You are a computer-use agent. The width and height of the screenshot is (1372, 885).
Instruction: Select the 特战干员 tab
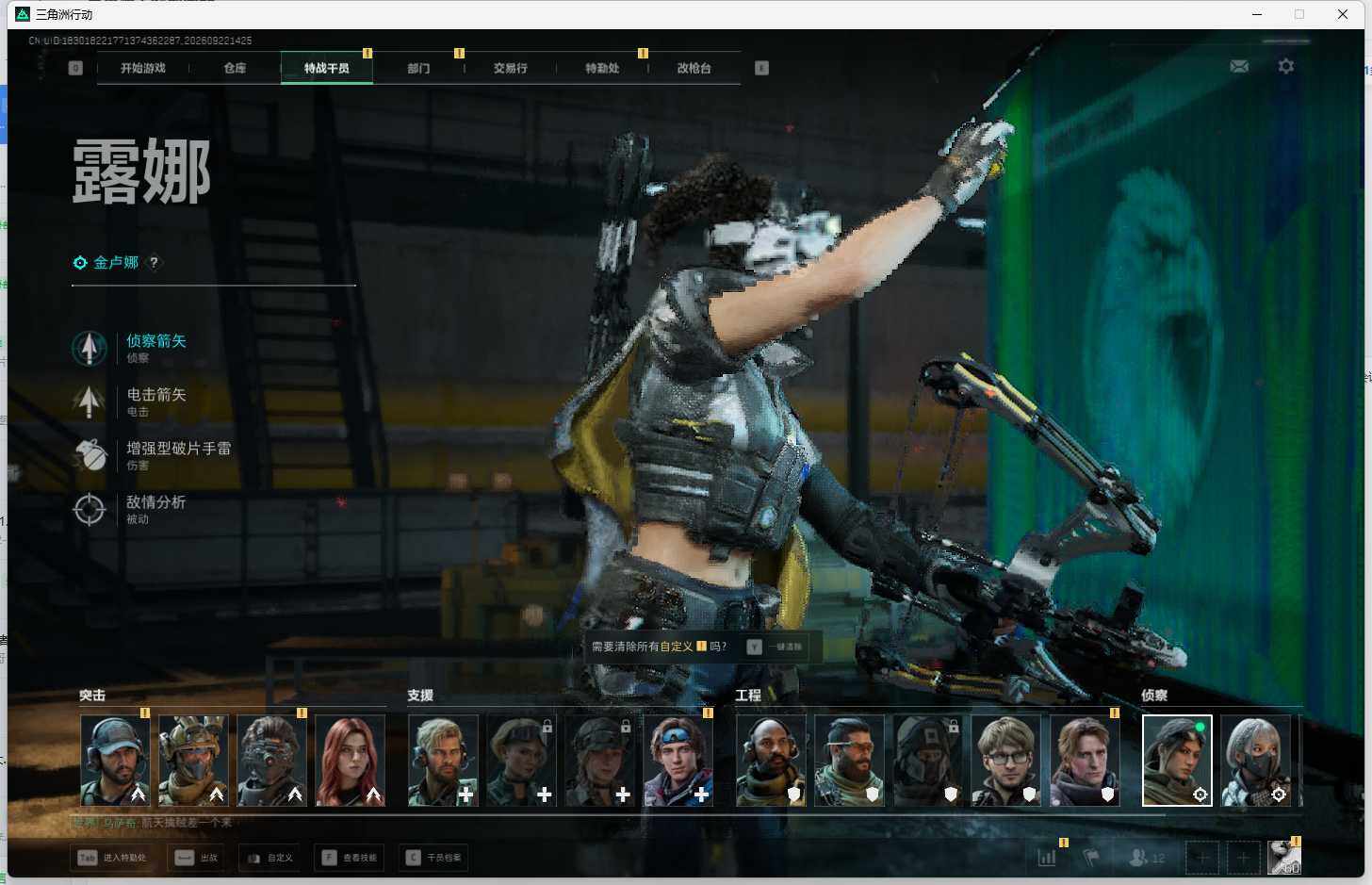tap(326, 68)
